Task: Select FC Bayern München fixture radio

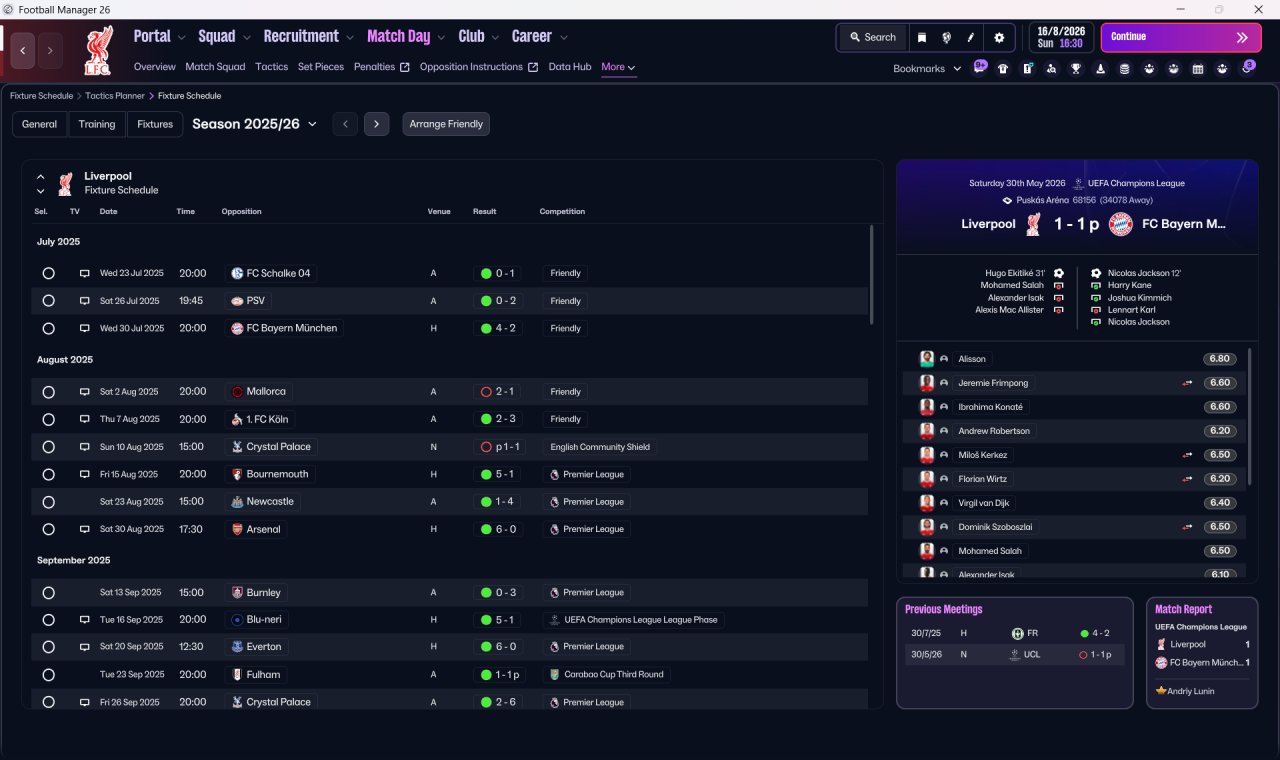Action: (x=48, y=328)
